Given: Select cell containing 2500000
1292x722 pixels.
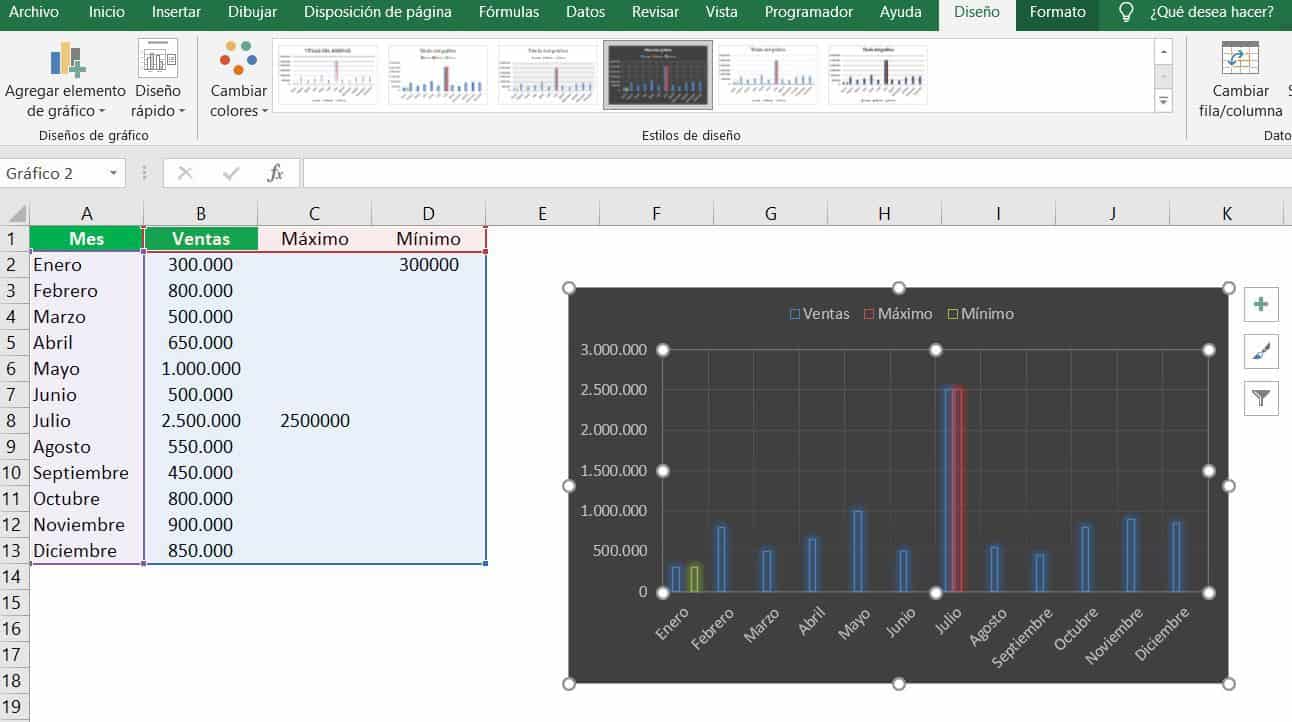Looking at the screenshot, I should pos(315,421).
